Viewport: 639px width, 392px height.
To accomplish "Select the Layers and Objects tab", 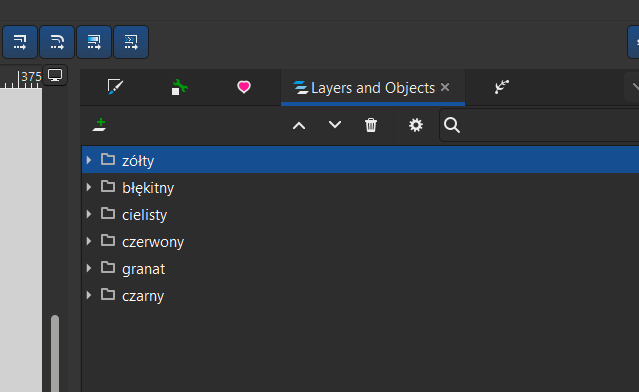I will point(365,88).
